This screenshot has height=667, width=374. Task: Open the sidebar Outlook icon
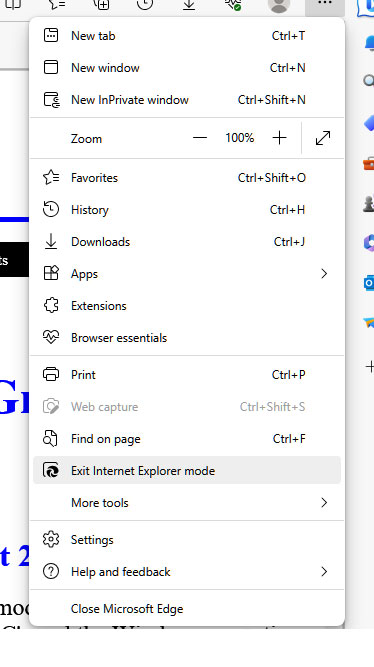click(x=369, y=283)
